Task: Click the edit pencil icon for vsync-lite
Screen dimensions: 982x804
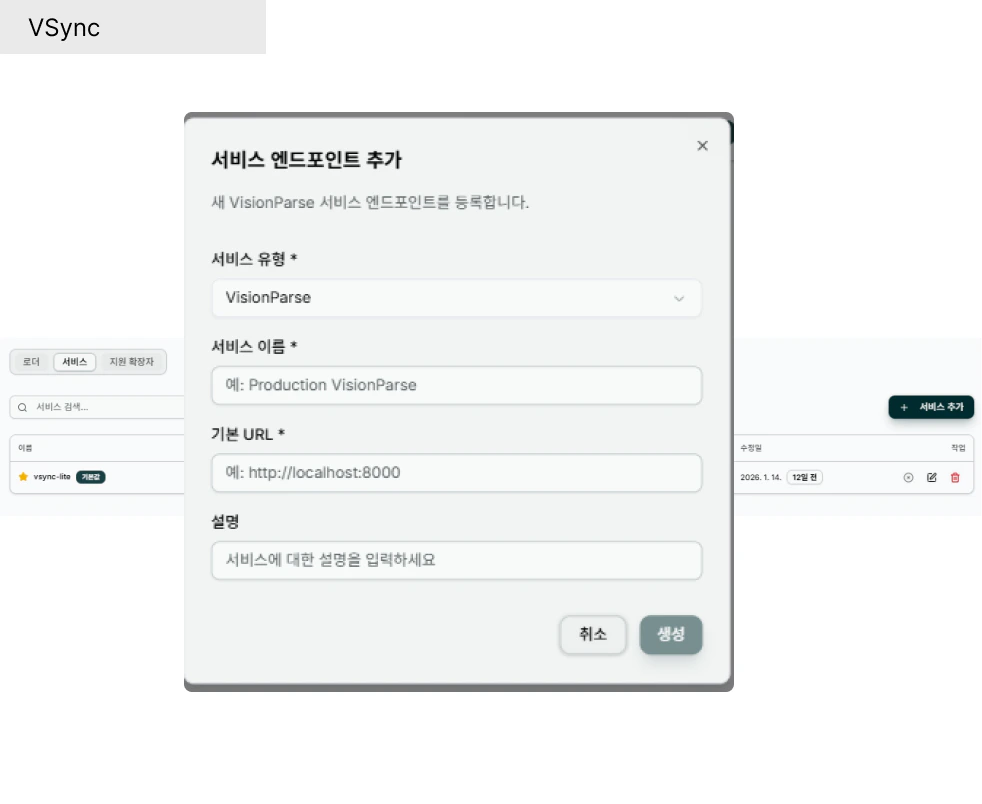Action: (931, 477)
